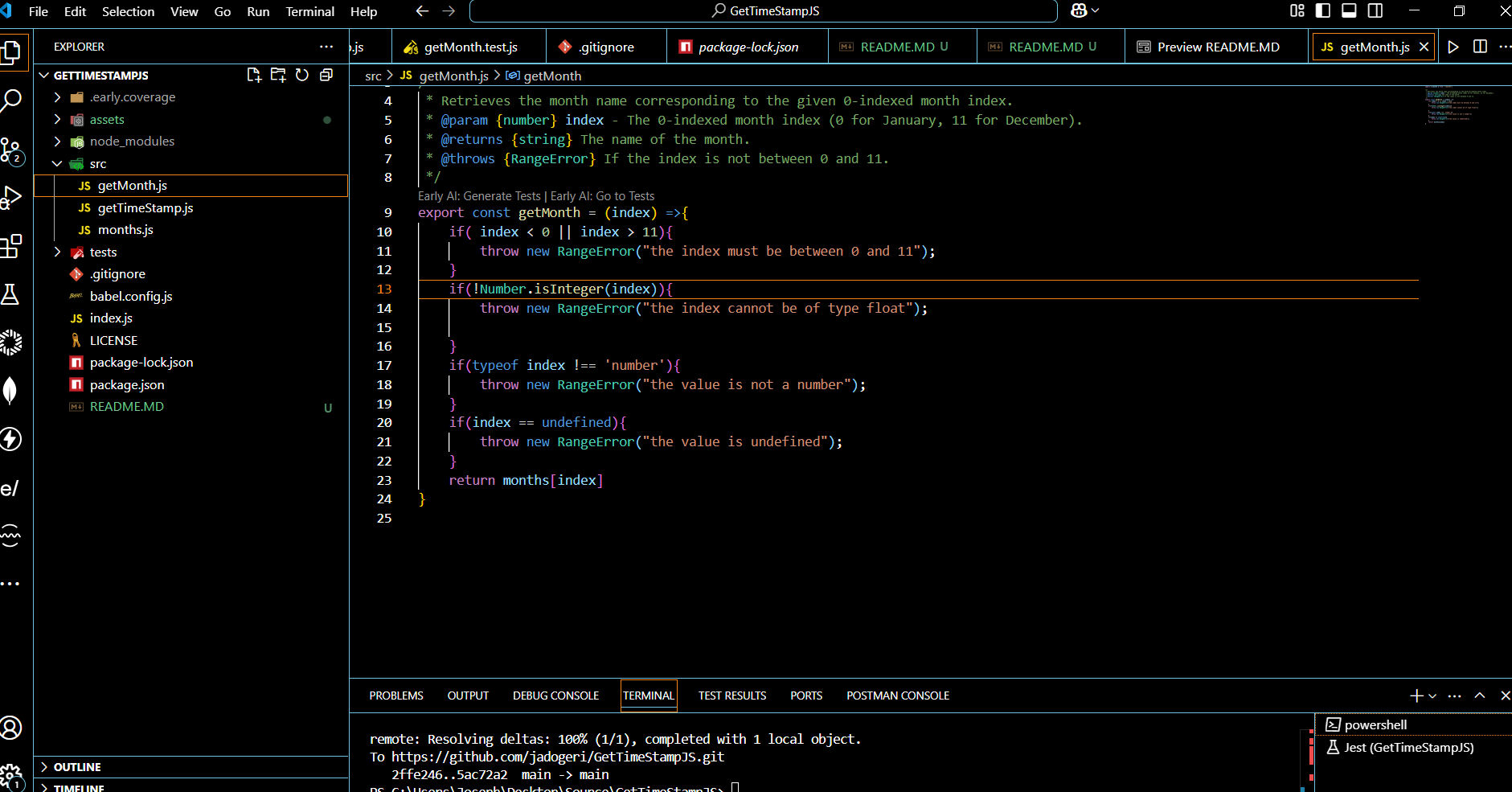
Task: Open the Terminal menu
Action: pos(309,11)
